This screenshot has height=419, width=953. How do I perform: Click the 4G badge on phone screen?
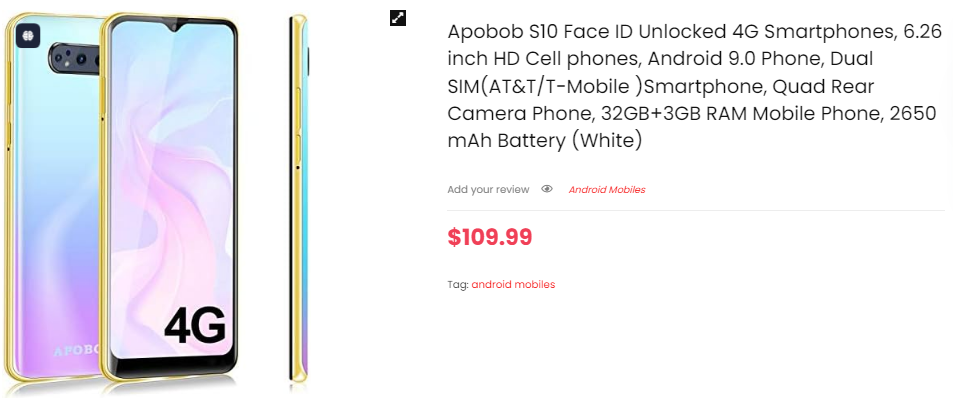(194, 325)
